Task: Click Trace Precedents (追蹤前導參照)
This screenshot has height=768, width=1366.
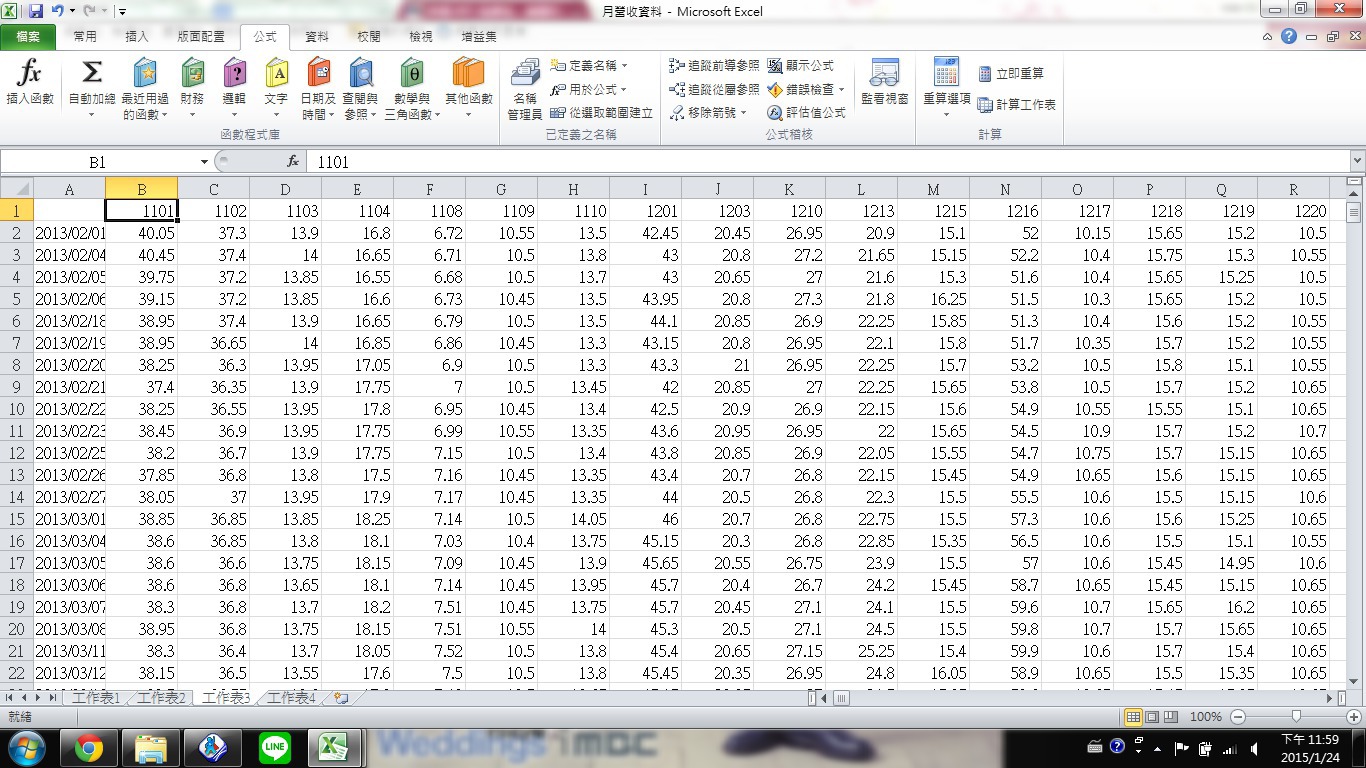Action: pyautogui.click(x=714, y=65)
